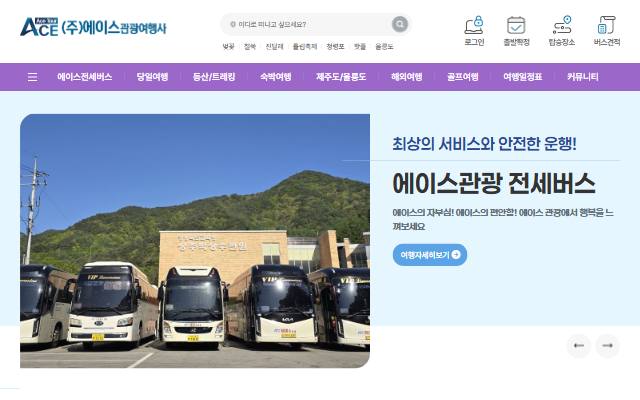Click the 에이스관광 전세버스 banner title
640x400 pixels.
[494, 183]
